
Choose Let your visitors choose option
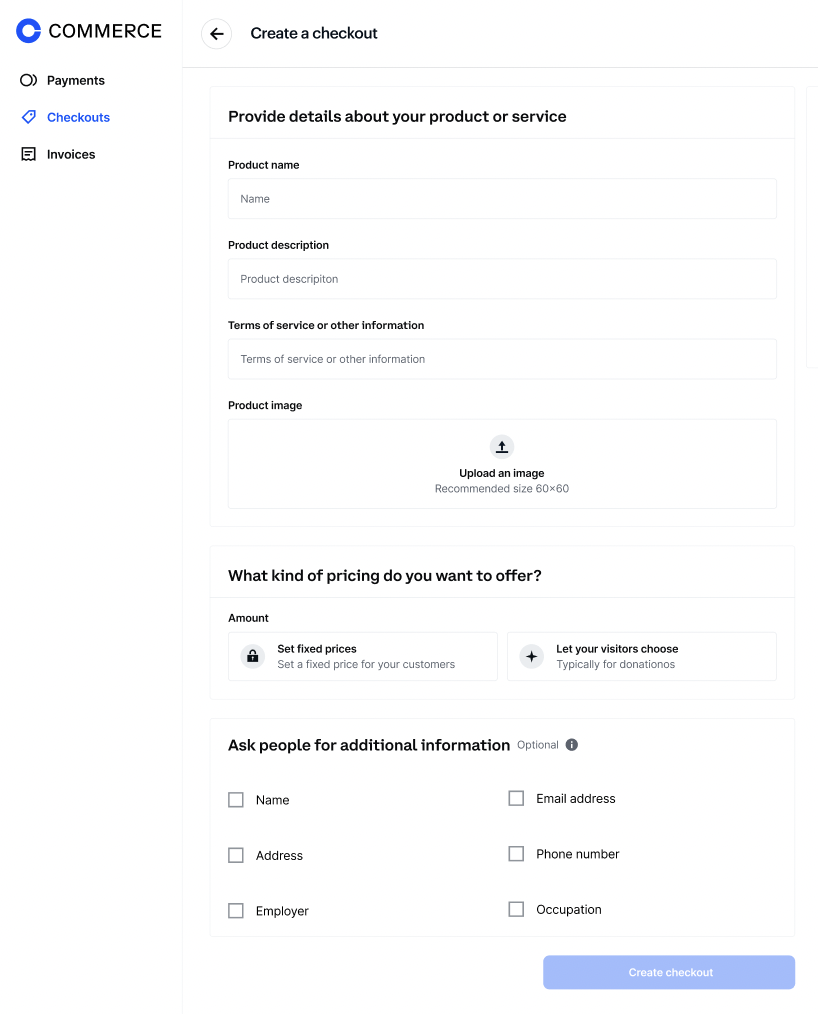pos(641,657)
